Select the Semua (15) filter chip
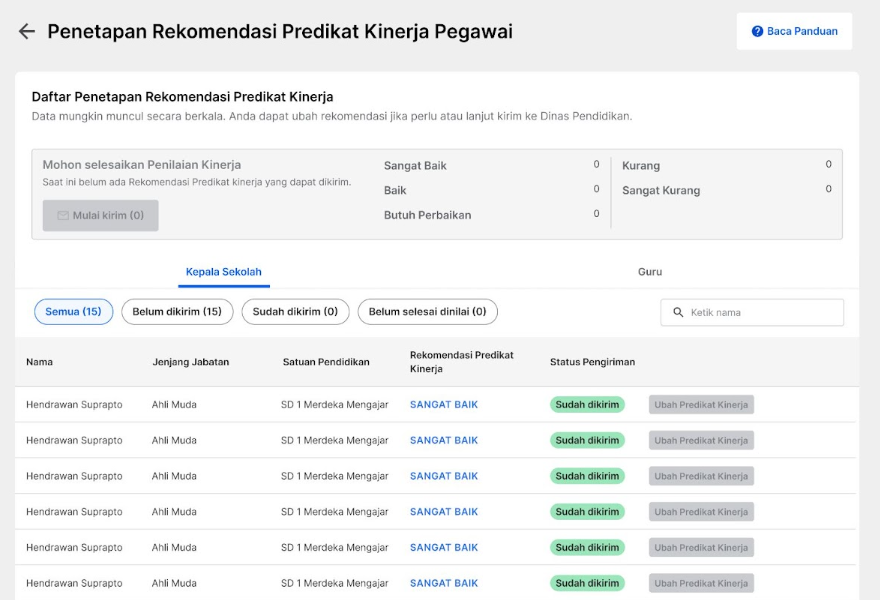The width and height of the screenshot is (880, 600). pos(74,312)
